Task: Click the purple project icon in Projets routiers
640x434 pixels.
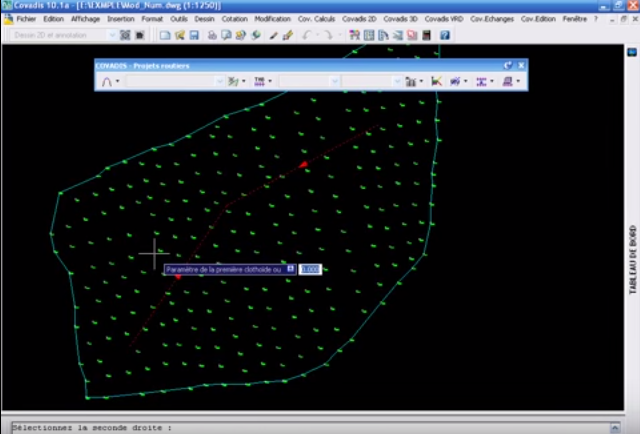Action: [x=455, y=82]
